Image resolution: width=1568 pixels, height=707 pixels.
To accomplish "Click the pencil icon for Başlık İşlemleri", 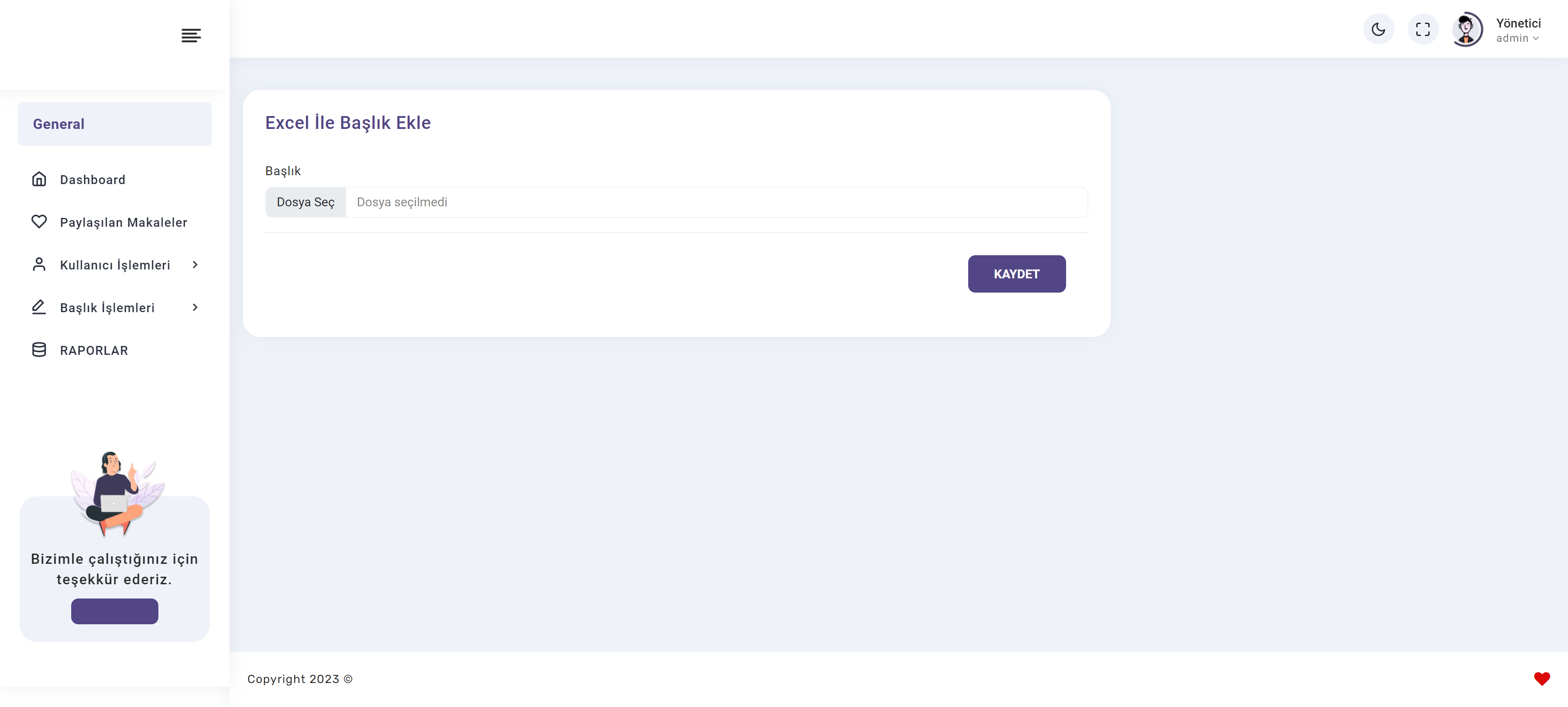I will 39,307.
